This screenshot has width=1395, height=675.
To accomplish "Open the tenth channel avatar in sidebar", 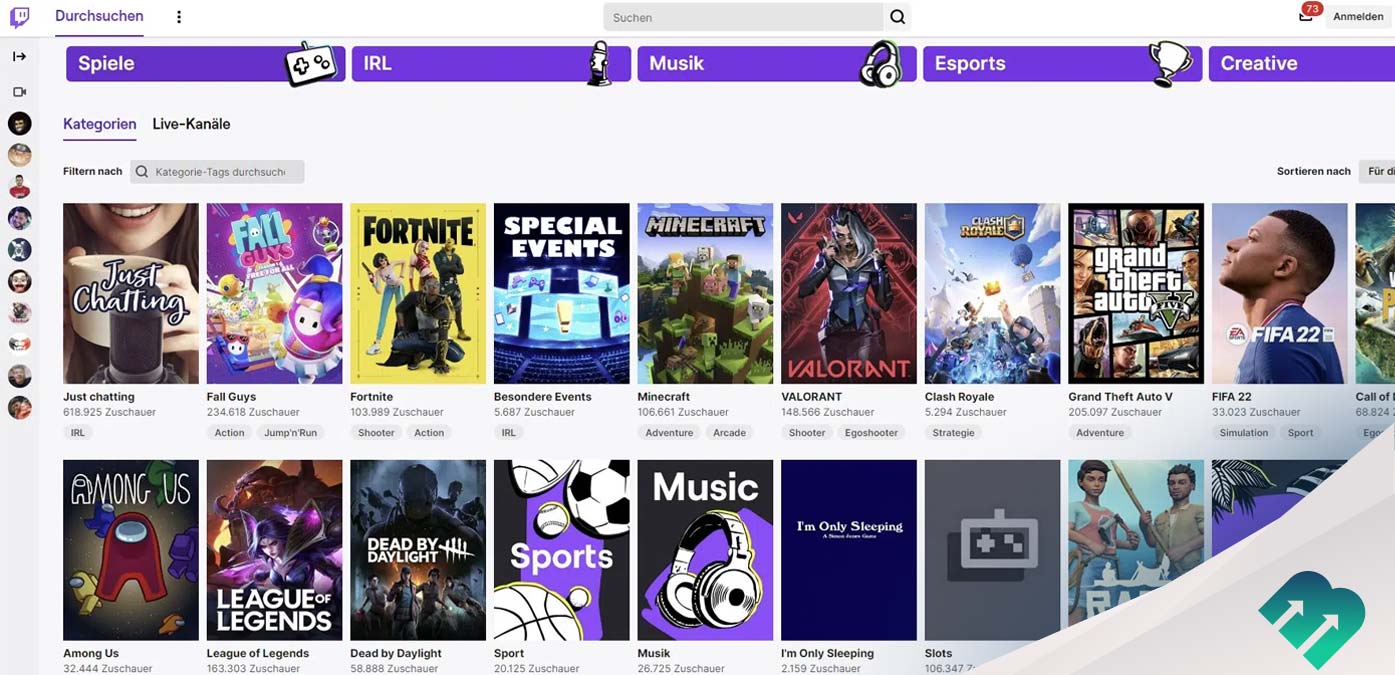I will [x=20, y=408].
